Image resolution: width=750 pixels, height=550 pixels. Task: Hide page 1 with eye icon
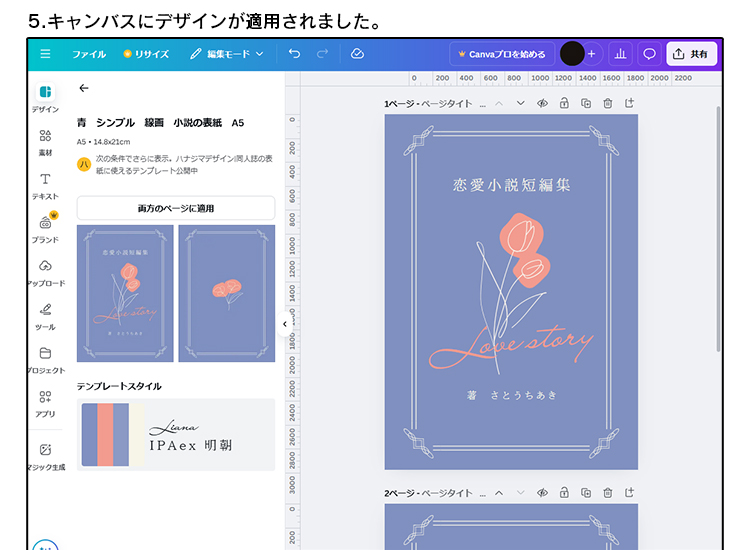point(542,103)
